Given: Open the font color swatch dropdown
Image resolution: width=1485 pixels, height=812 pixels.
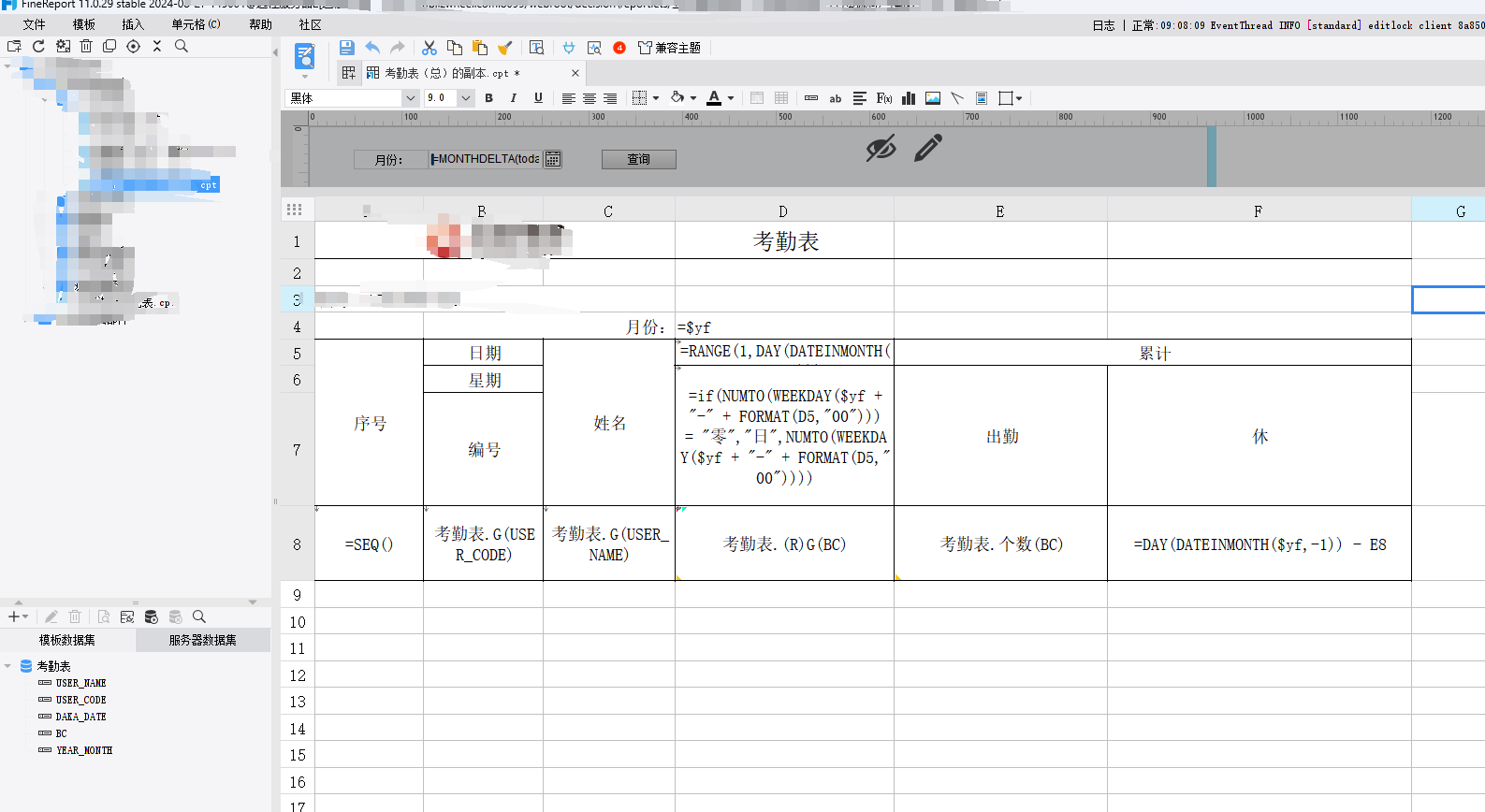Looking at the screenshot, I should click(x=731, y=98).
